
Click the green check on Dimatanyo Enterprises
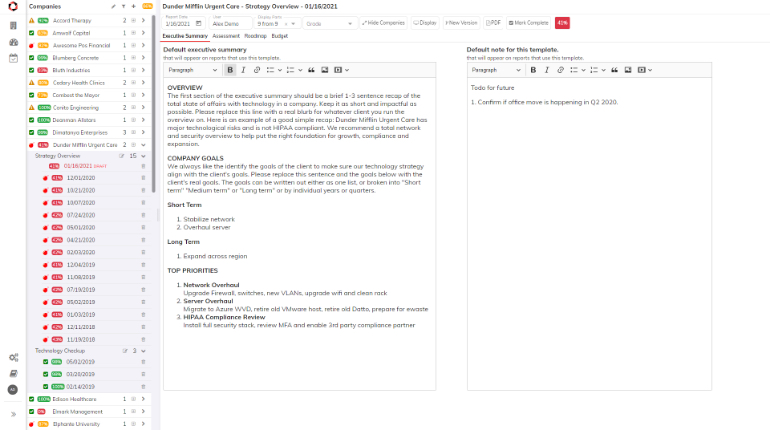point(31,133)
